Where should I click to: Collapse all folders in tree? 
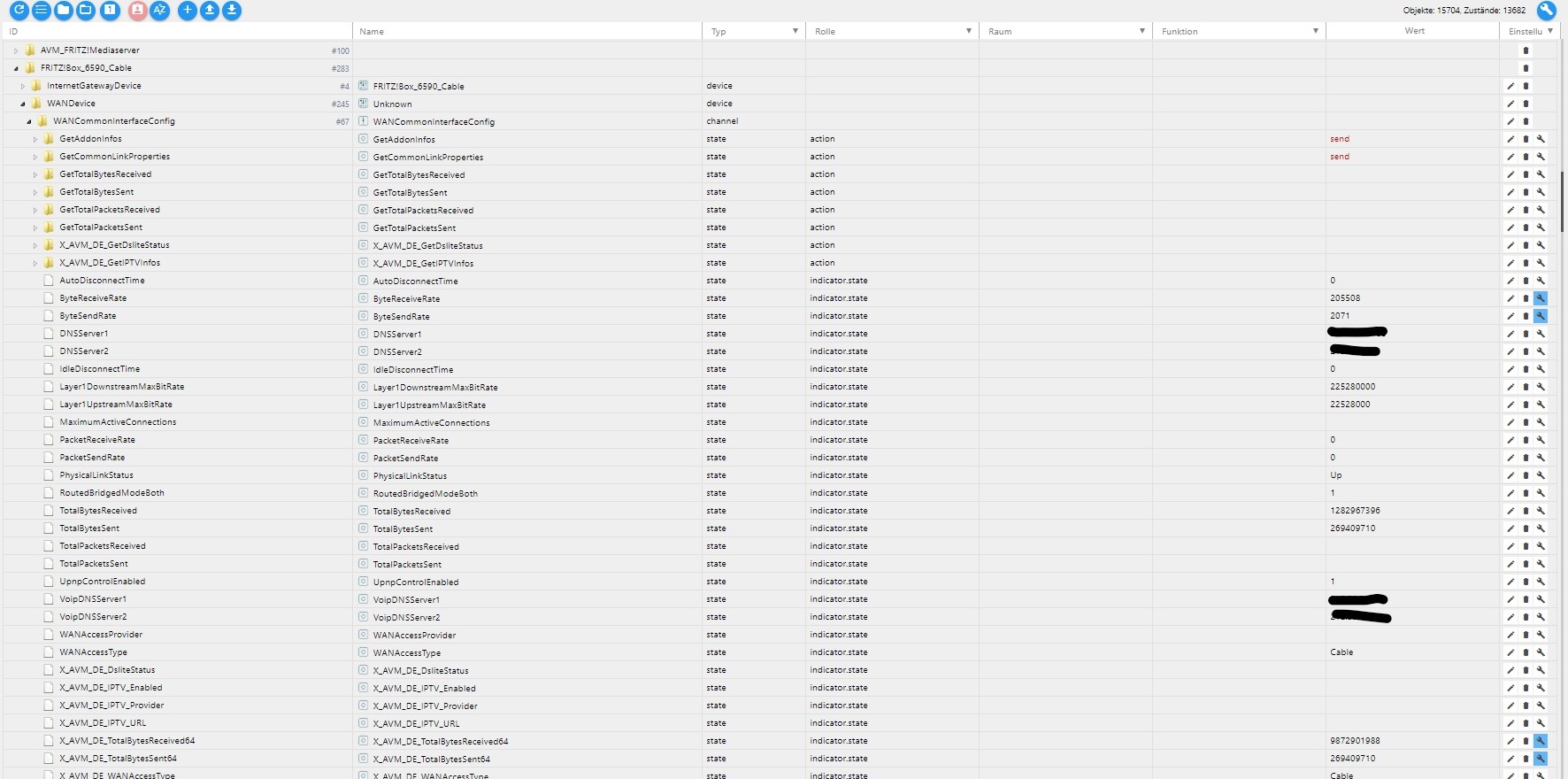(x=63, y=11)
